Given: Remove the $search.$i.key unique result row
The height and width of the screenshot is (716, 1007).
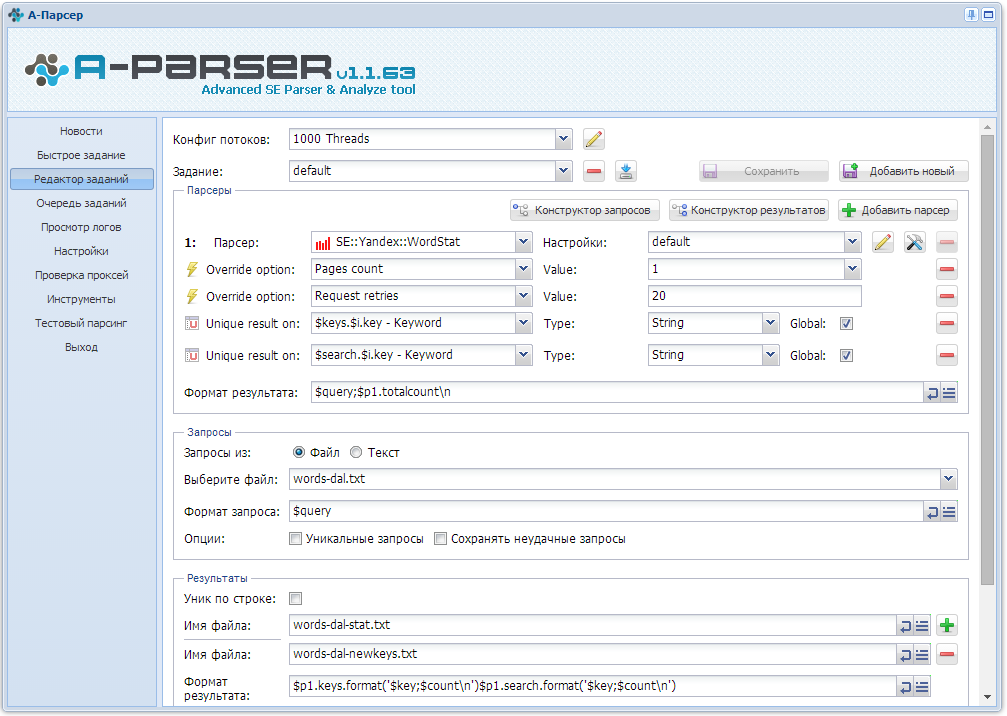Looking at the screenshot, I should point(947,355).
